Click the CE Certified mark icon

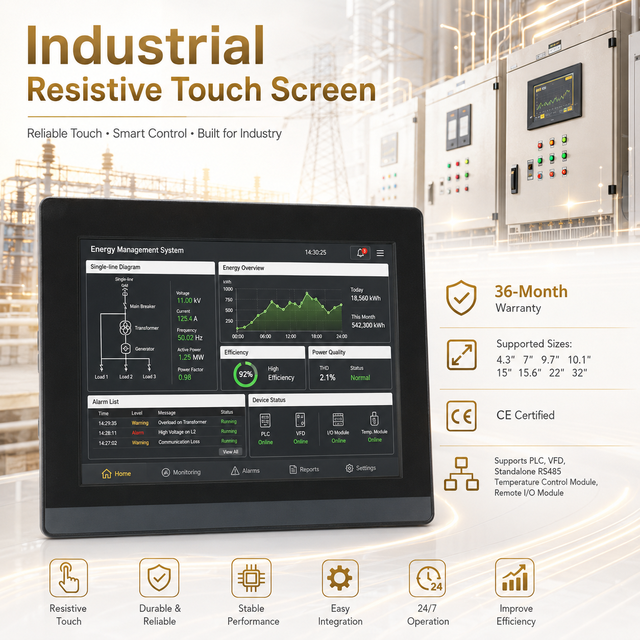(461, 416)
